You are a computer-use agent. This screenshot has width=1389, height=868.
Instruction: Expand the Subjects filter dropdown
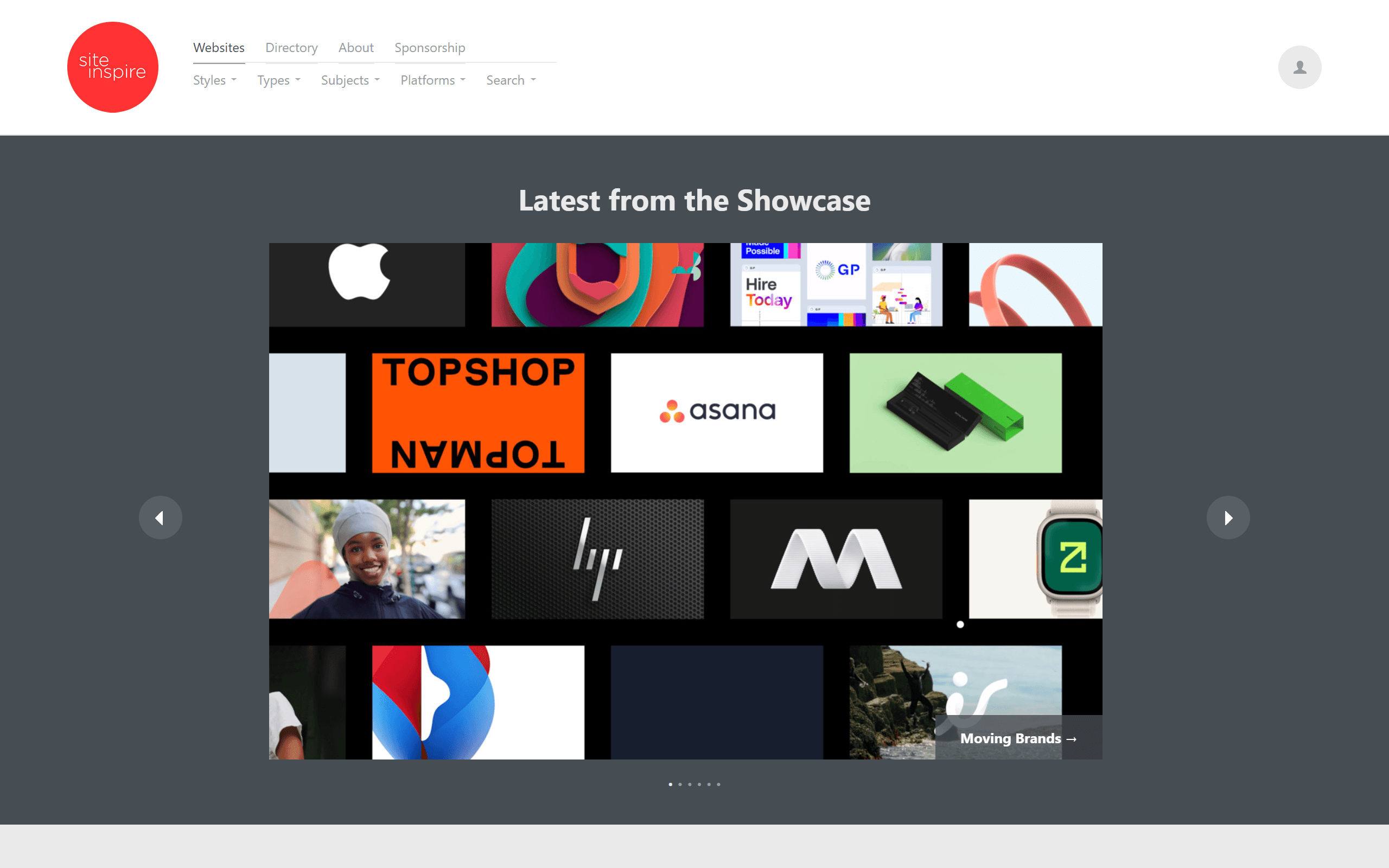tap(348, 80)
